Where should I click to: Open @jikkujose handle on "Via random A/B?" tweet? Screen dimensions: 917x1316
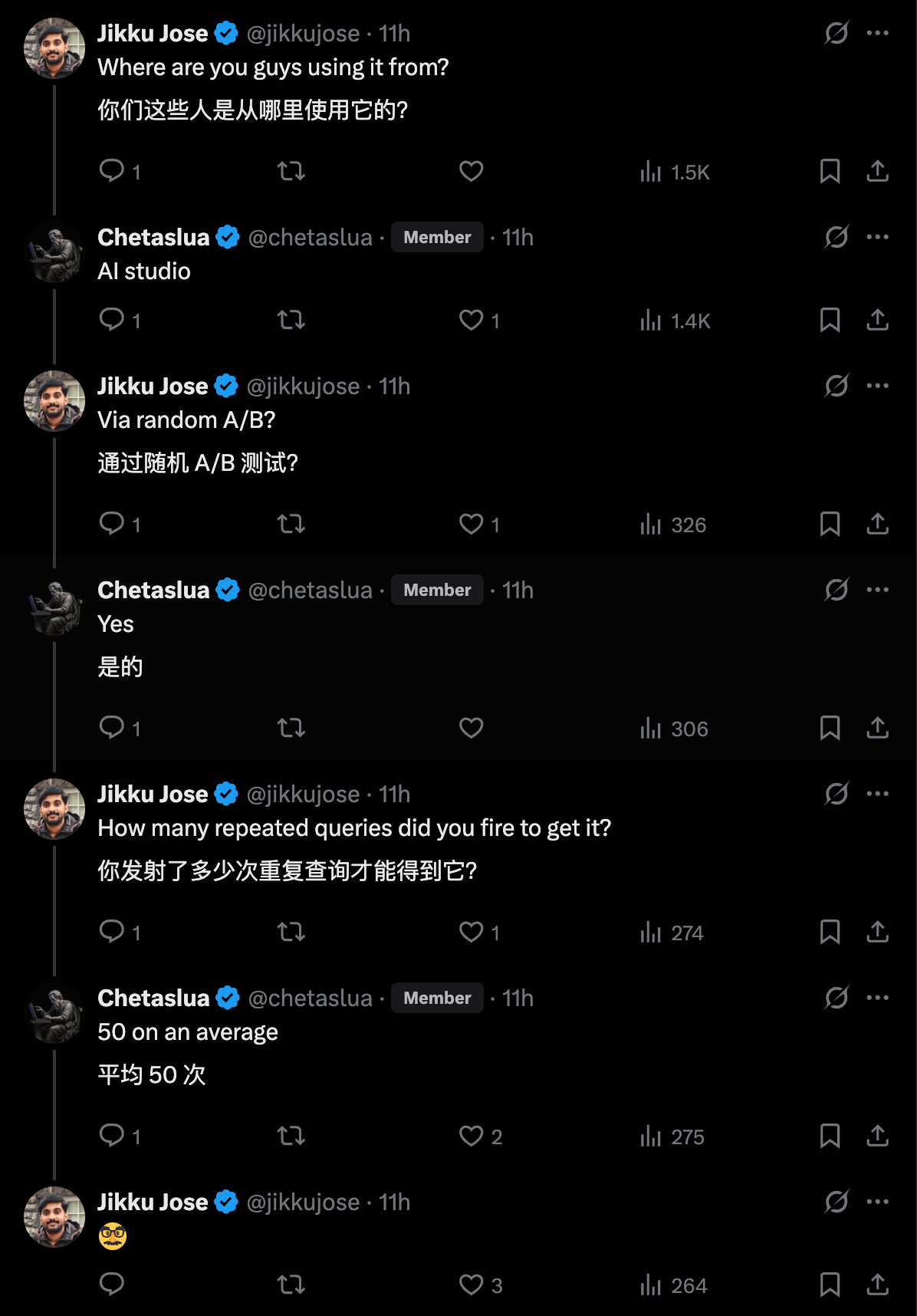pyautogui.click(x=303, y=387)
